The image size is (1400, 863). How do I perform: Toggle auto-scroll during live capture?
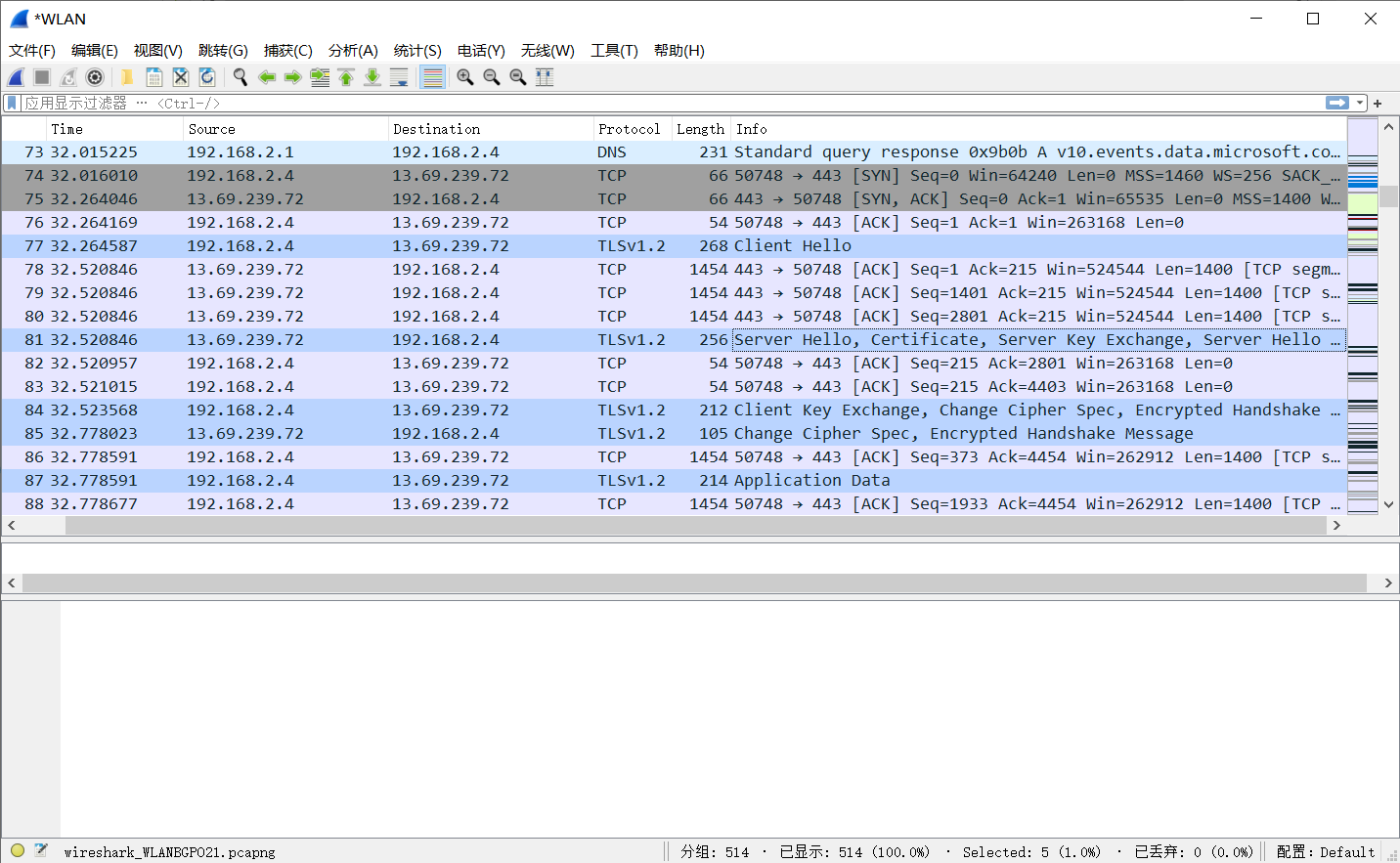399,77
